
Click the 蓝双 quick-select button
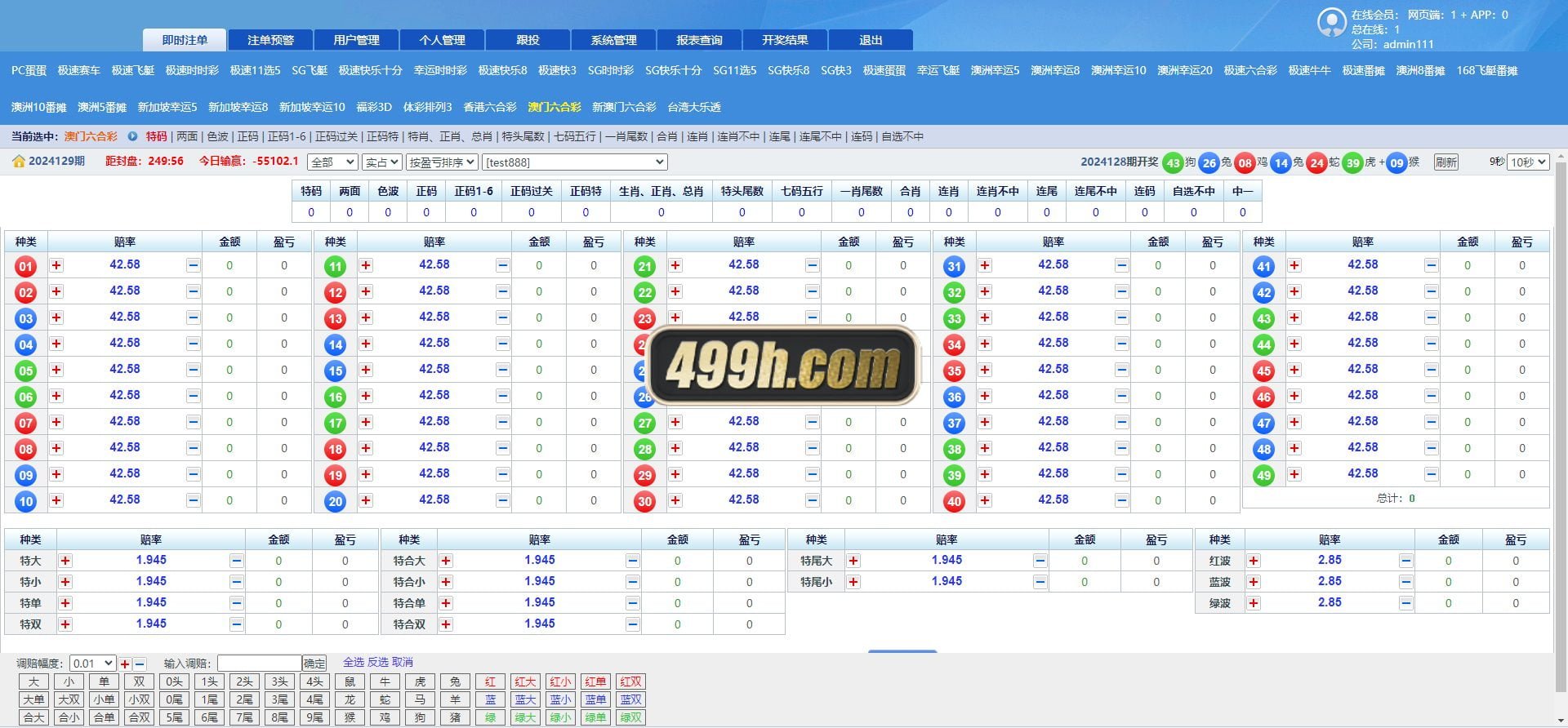630,700
